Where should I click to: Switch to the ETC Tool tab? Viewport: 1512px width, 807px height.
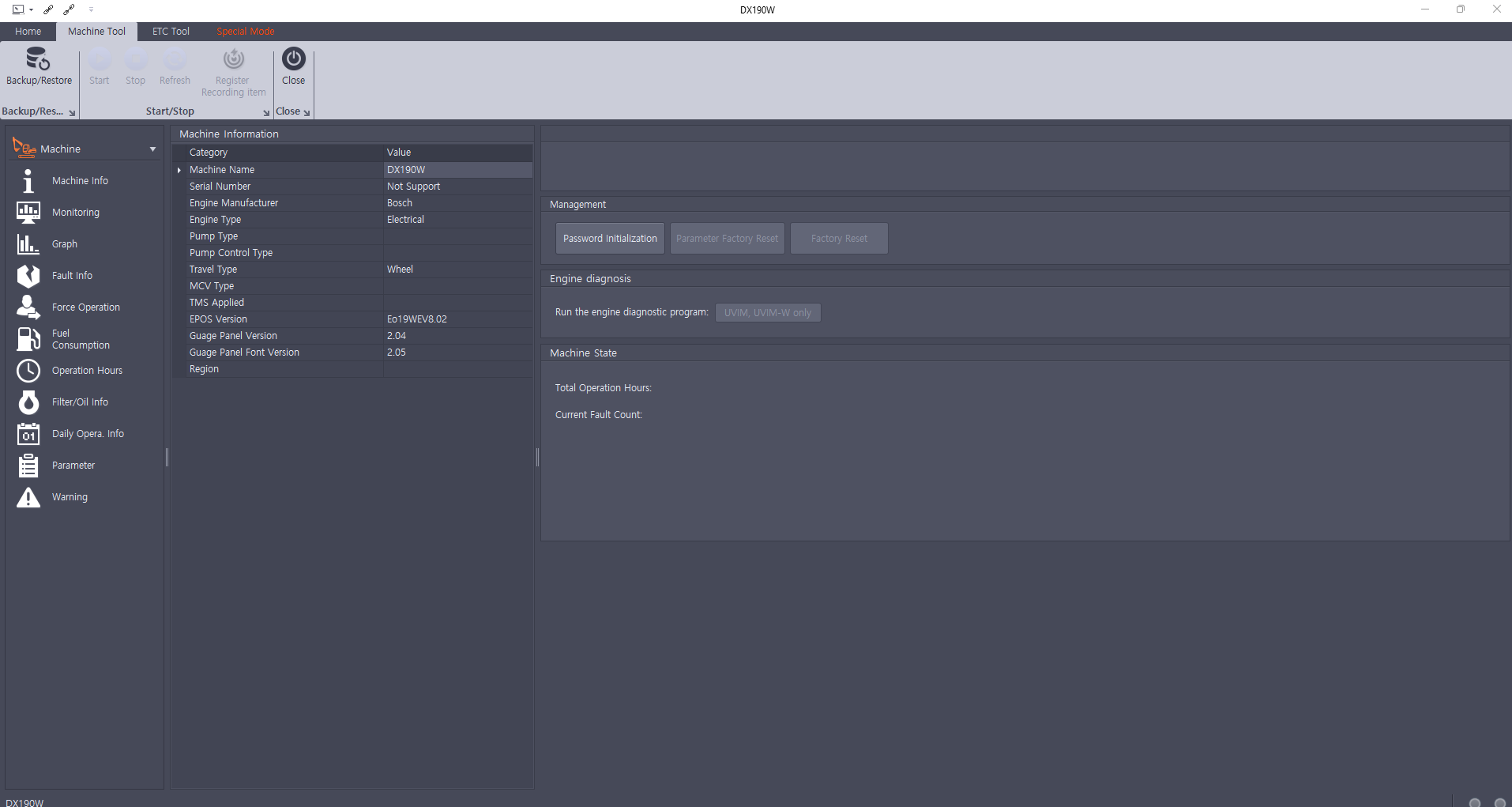point(171,32)
